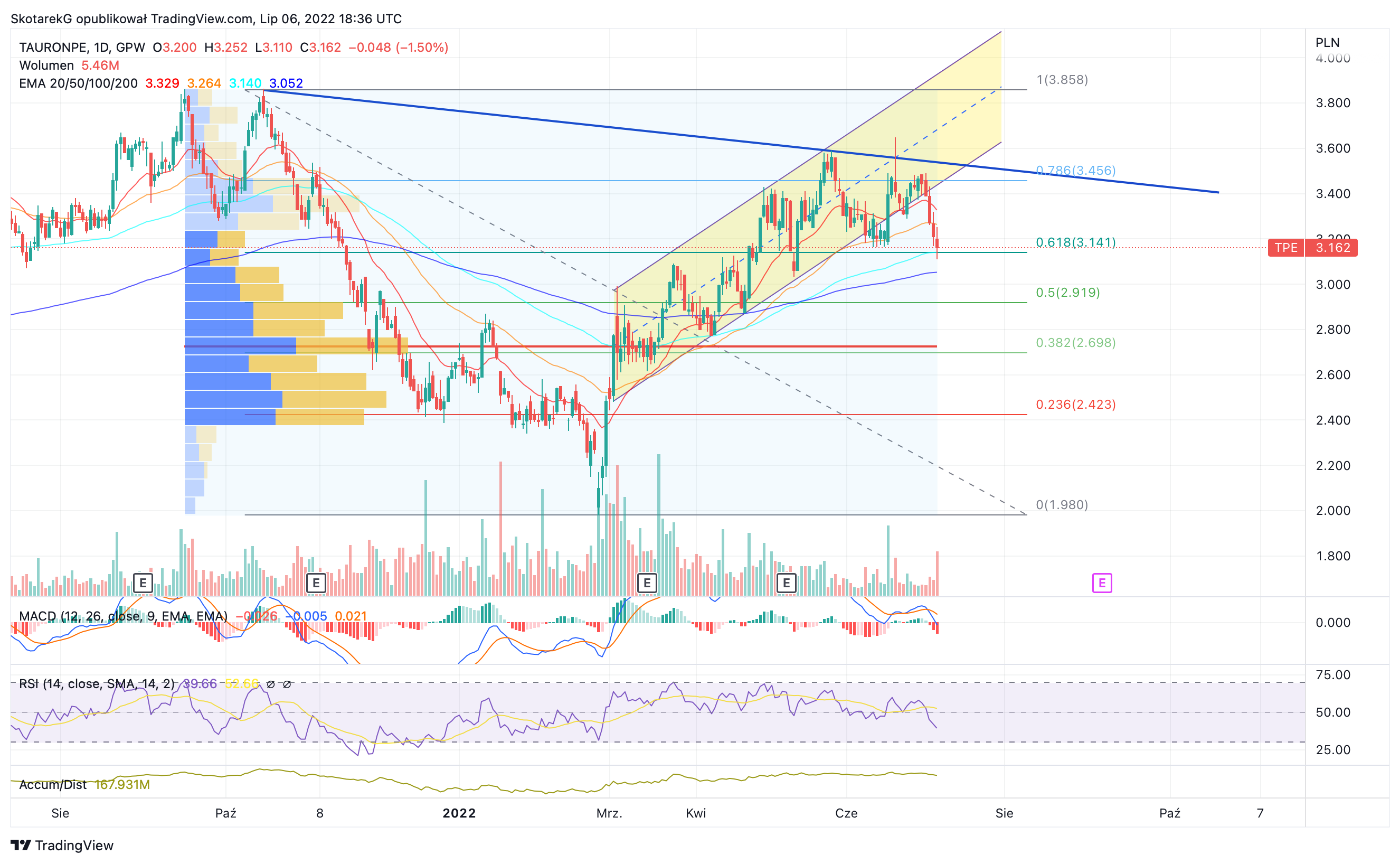The height and width of the screenshot is (864, 1400).
Task: Click the red TPE 3.162 price label
Action: tap(1312, 248)
